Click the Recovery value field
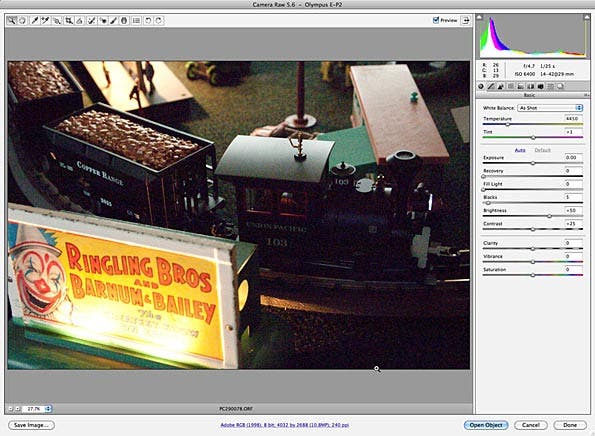Viewport: 595px width, 436px height. (573, 171)
